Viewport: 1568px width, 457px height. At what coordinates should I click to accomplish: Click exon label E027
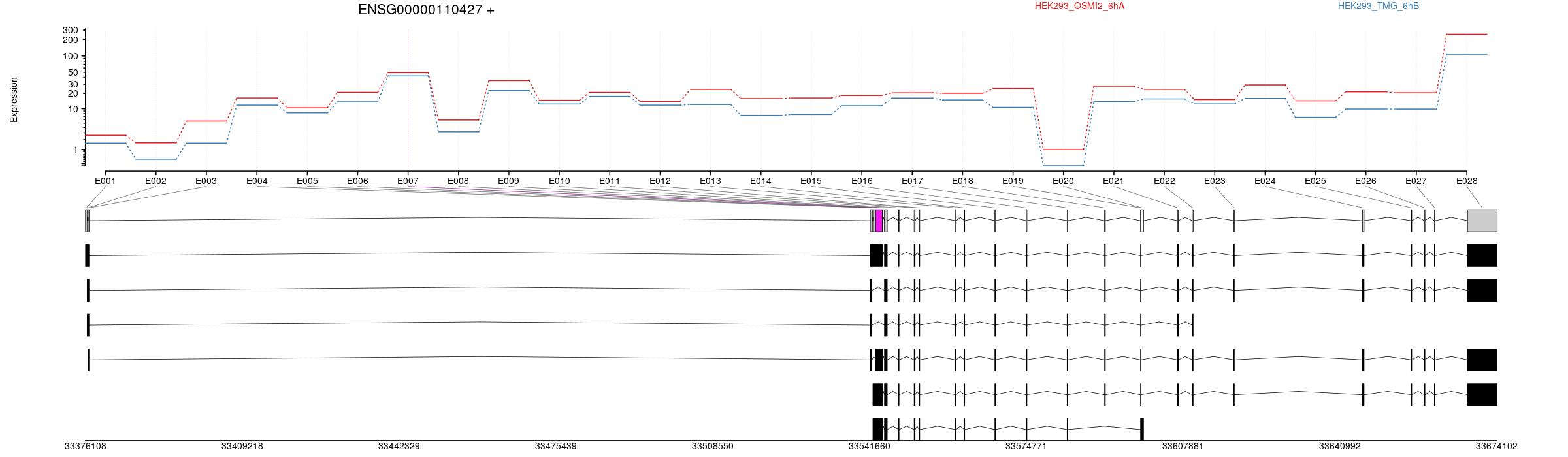[1416, 181]
